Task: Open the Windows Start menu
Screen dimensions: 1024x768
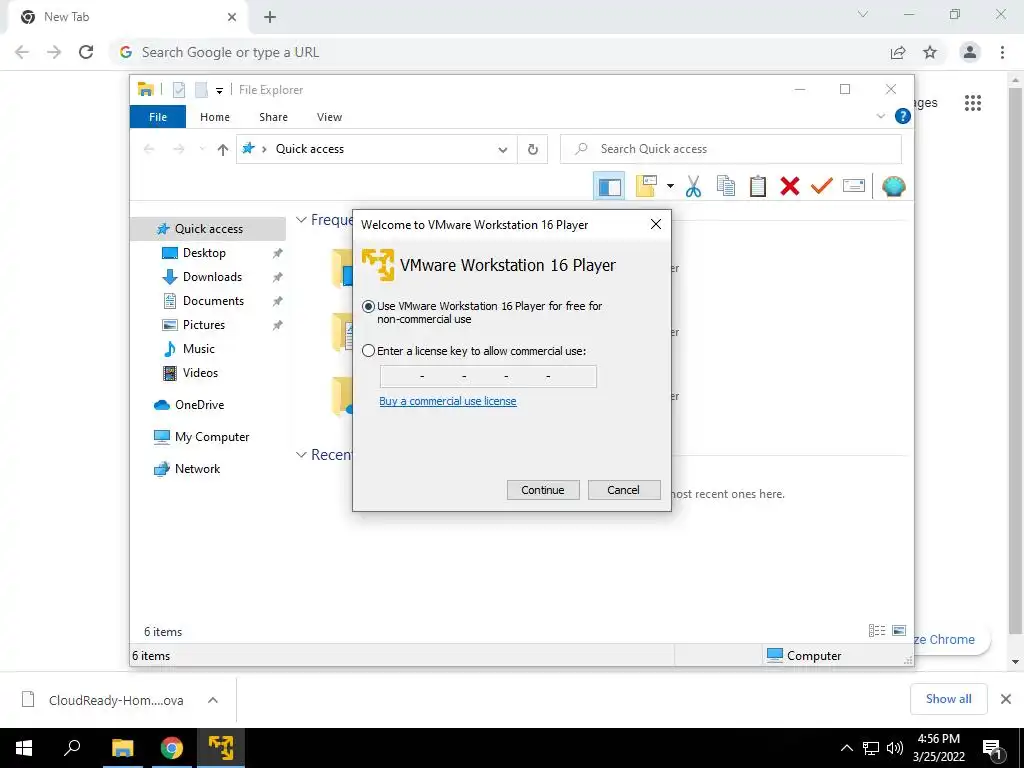Action: pyautogui.click(x=24, y=748)
